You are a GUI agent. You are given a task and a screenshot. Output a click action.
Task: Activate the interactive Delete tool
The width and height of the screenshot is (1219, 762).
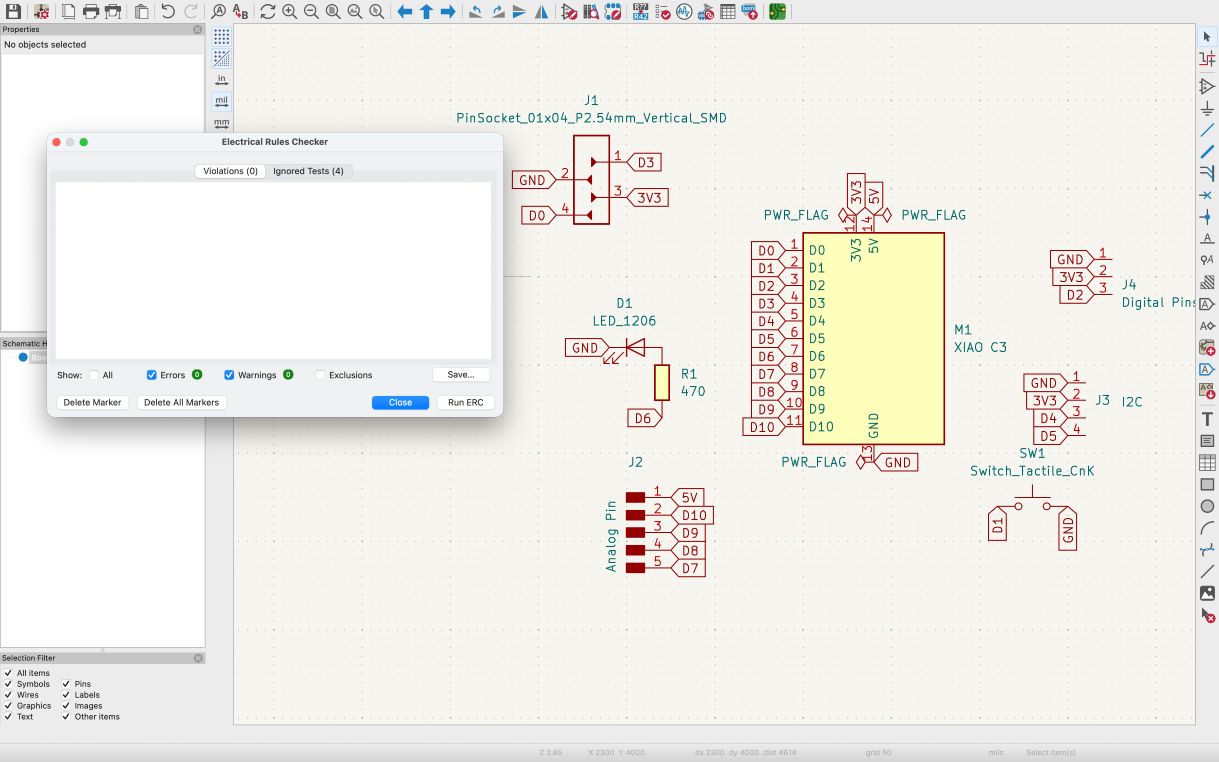(1207, 615)
